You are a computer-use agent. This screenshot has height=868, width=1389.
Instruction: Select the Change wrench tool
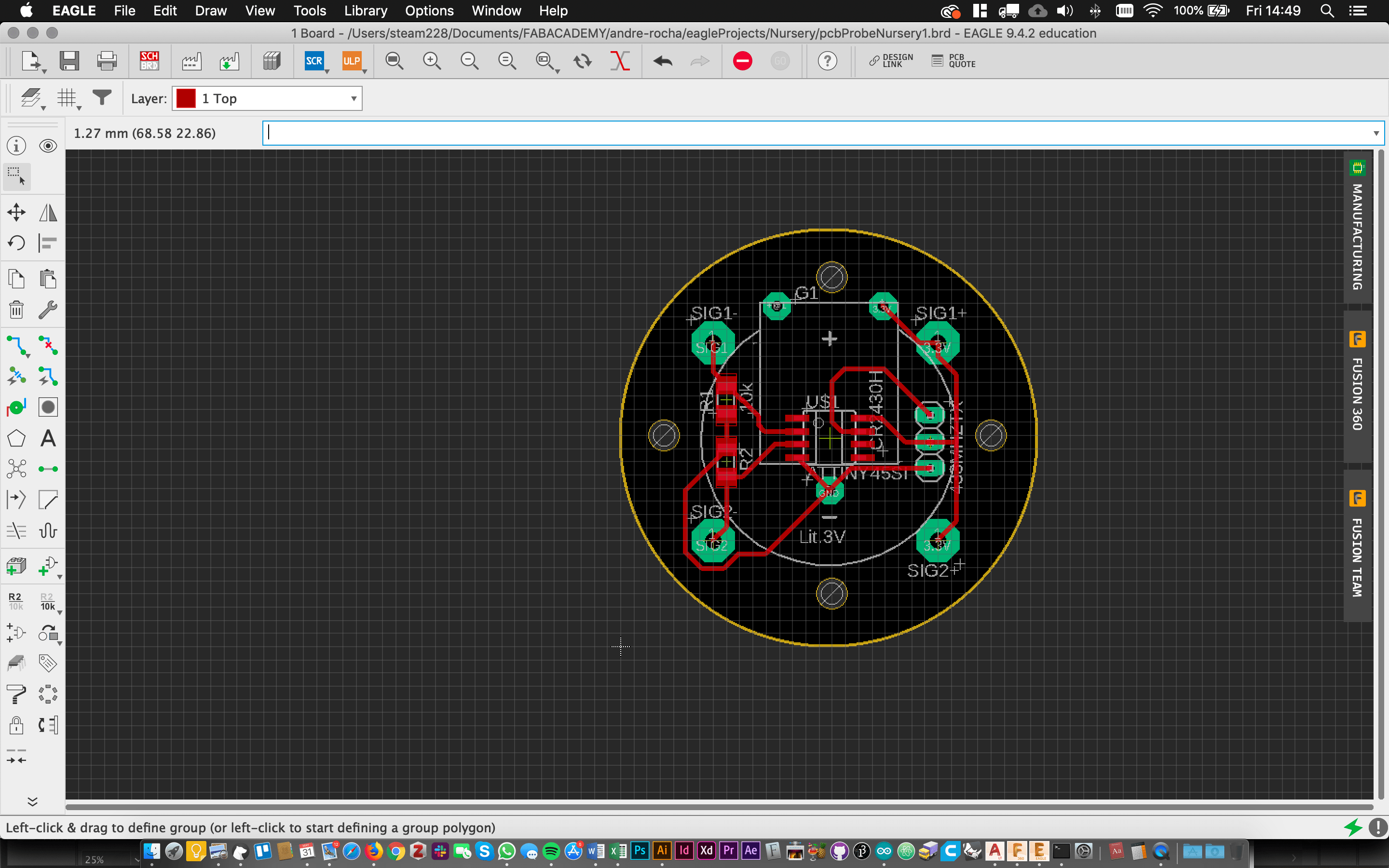[48, 310]
